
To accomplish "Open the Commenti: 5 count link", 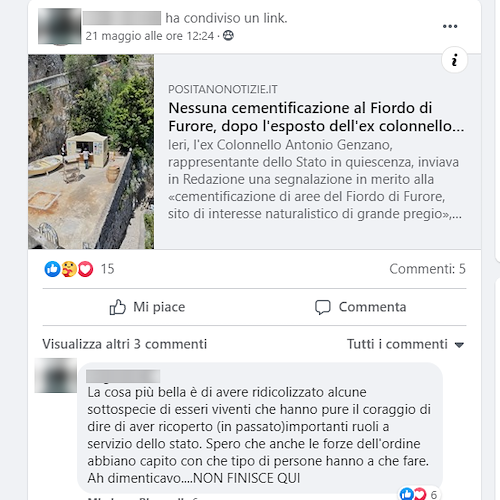I will [427, 269].
